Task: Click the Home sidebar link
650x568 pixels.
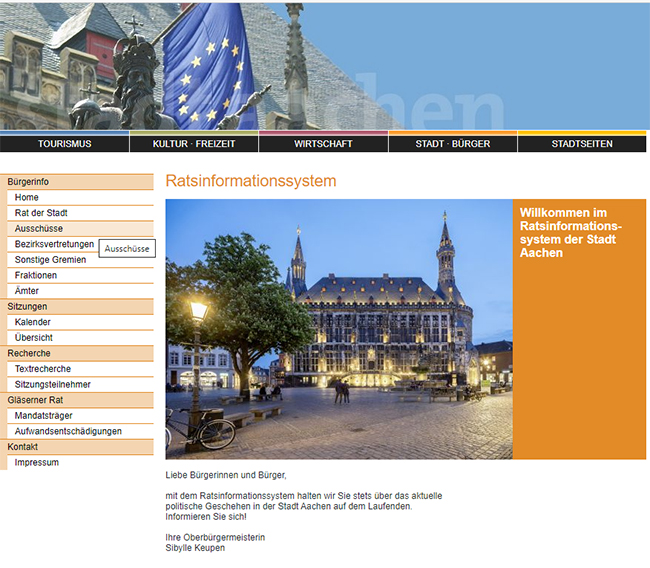Action: tap(27, 198)
